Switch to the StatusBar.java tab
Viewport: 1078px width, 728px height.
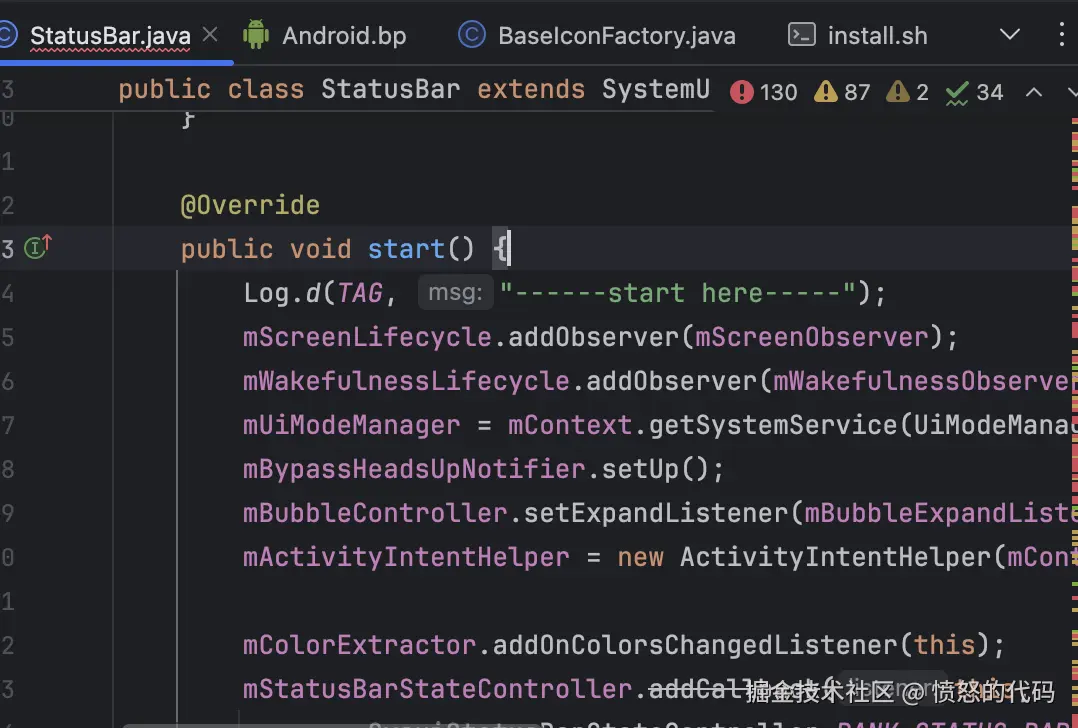click(110, 35)
